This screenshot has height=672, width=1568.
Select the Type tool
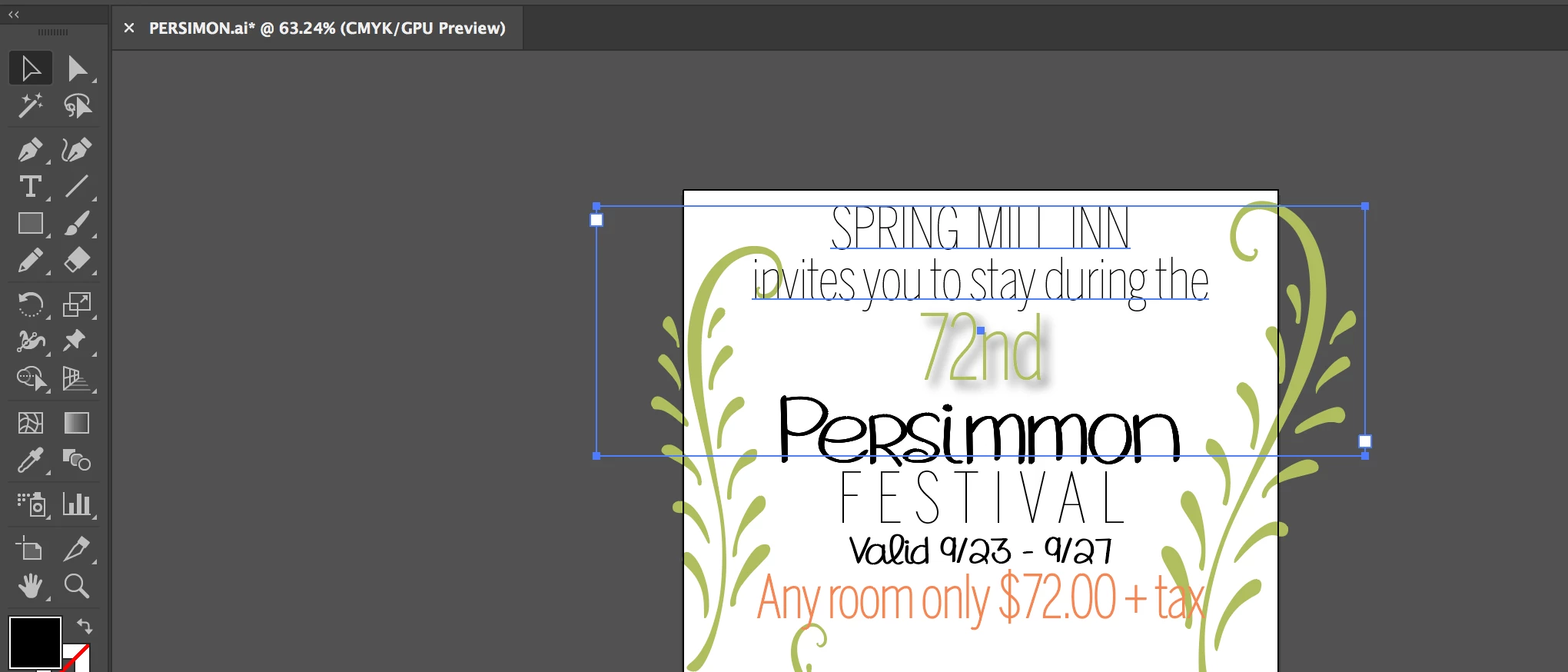tap(31, 187)
